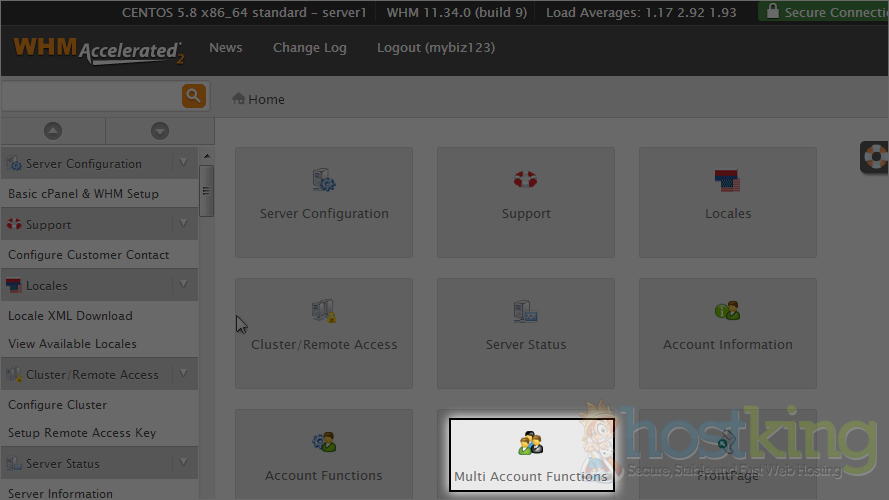
Task: Click the sidebar search input field
Action: point(90,96)
